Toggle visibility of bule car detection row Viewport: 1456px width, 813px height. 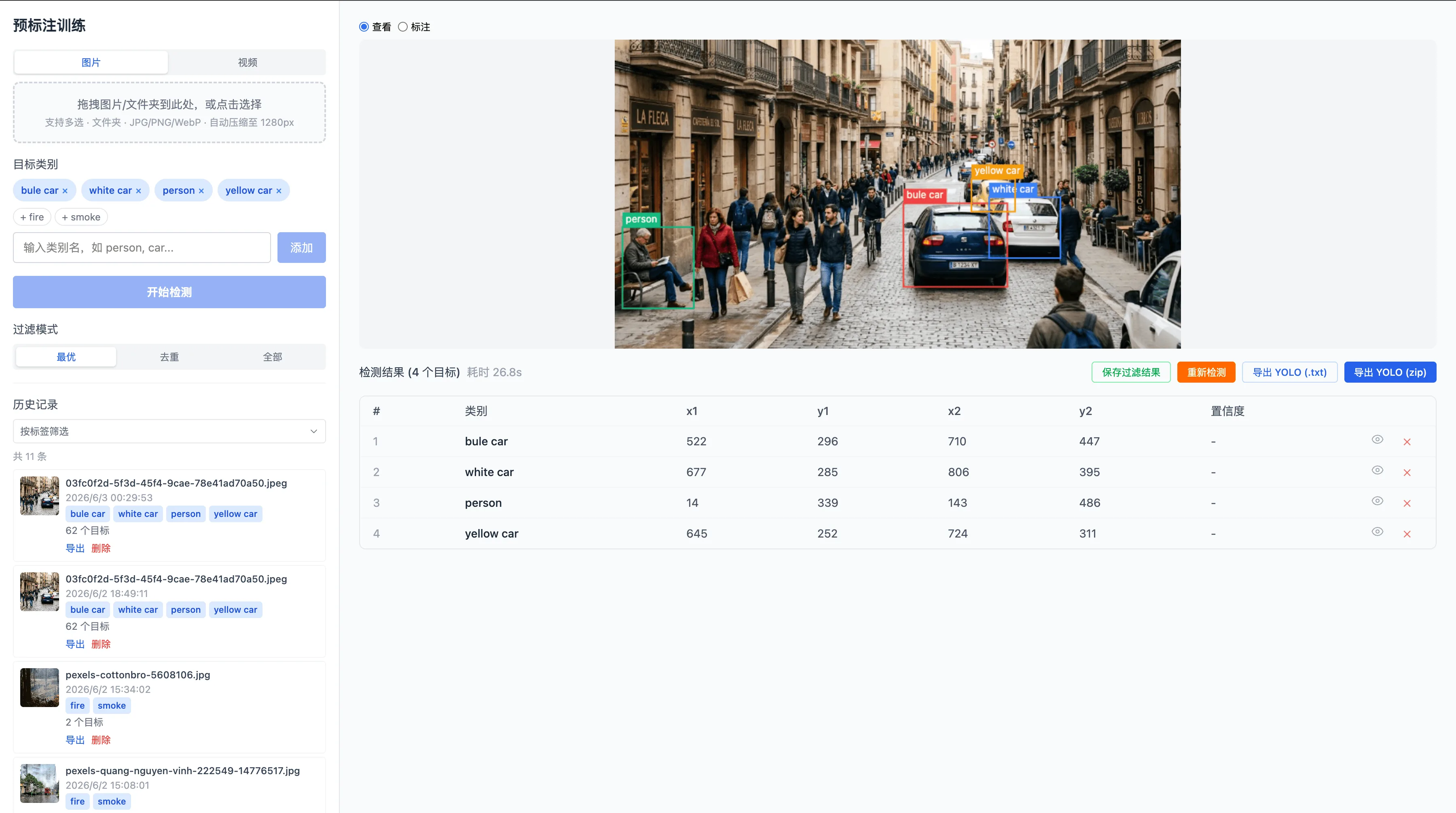click(x=1378, y=440)
